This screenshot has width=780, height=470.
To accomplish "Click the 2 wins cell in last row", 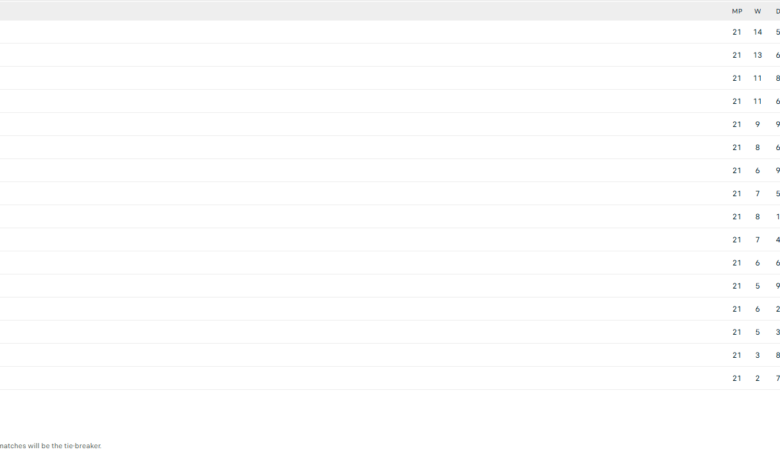I will tap(757, 378).
